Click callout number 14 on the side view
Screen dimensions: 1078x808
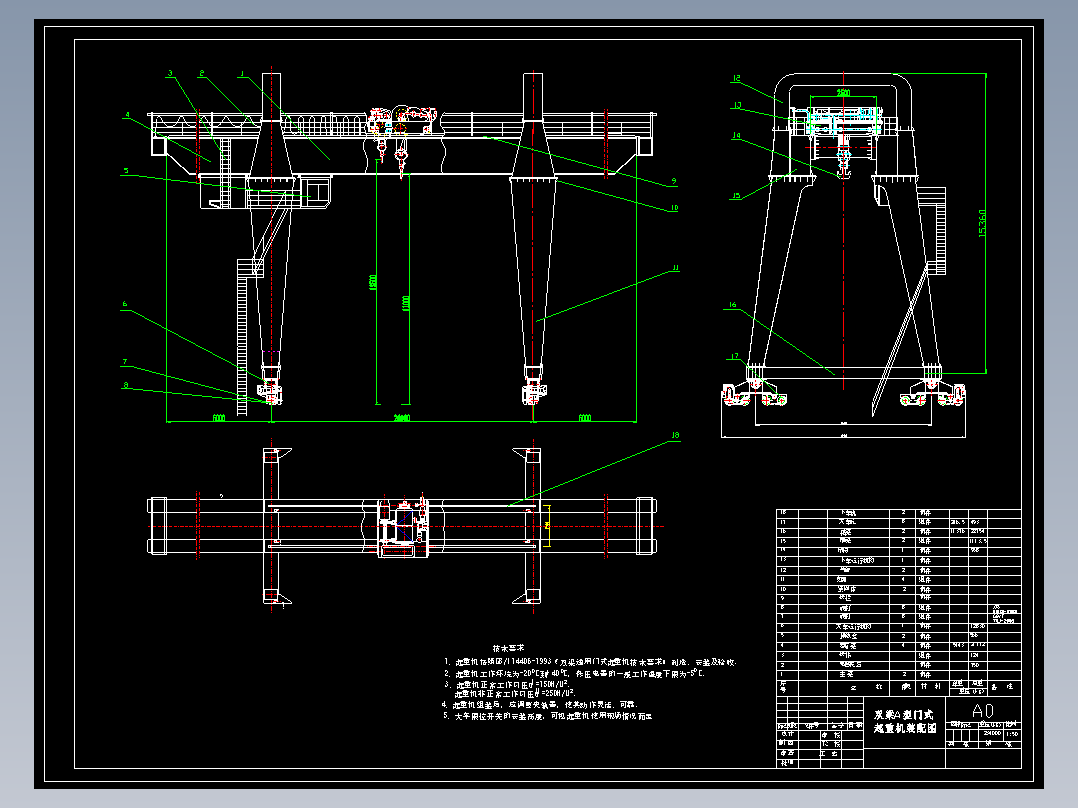point(736,135)
